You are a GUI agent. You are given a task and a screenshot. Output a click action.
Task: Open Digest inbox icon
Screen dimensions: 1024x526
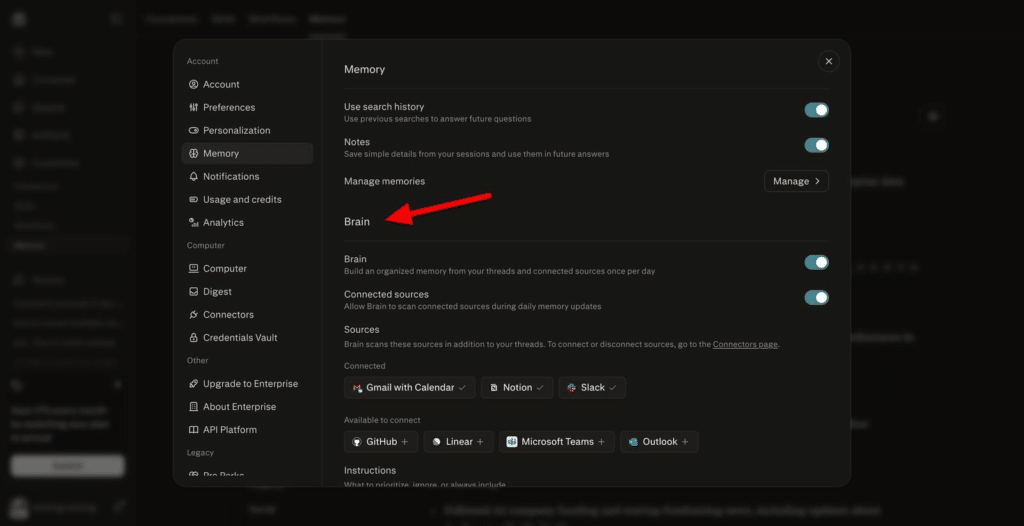pyautogui.click(x=193, y=291)
